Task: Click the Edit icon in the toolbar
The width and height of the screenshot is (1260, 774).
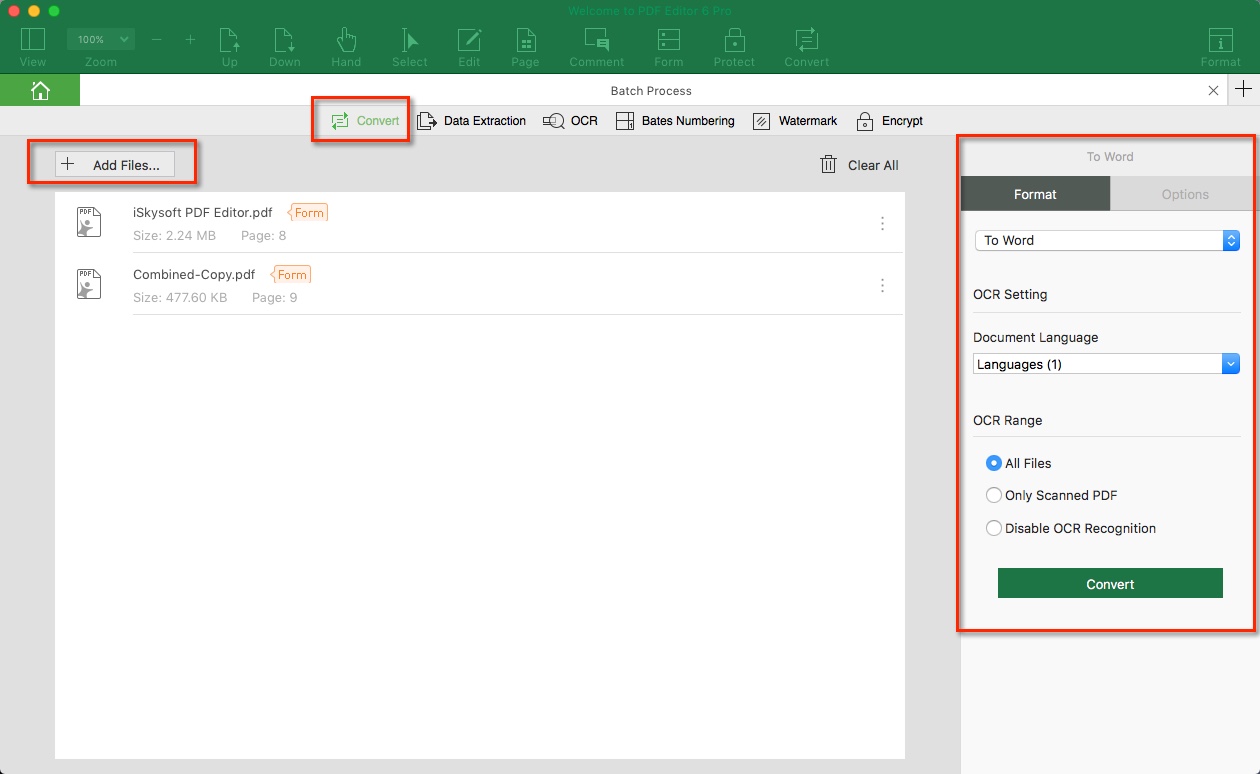Action: click(468, 45)
